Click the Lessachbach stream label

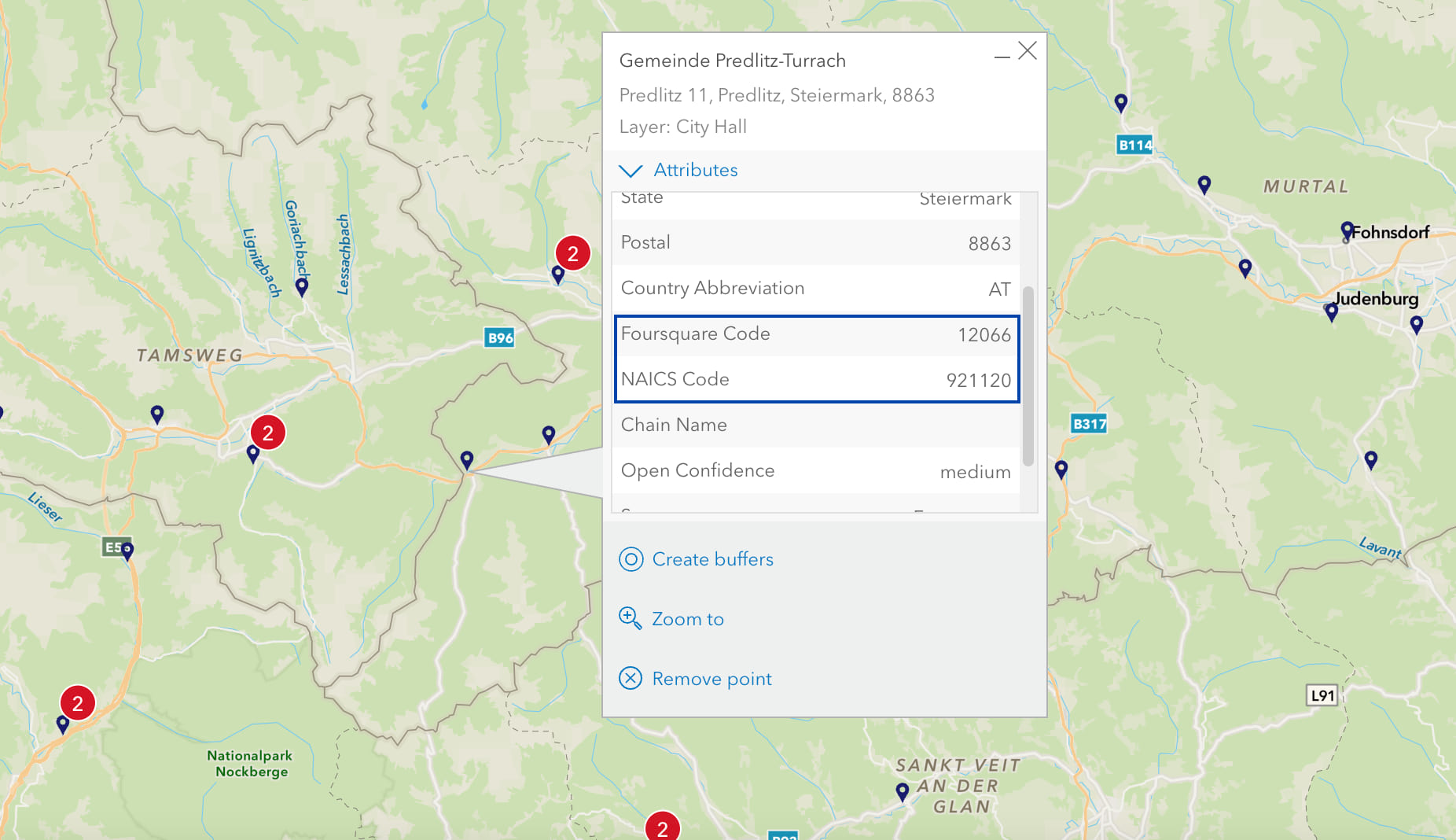pos(343,254)
